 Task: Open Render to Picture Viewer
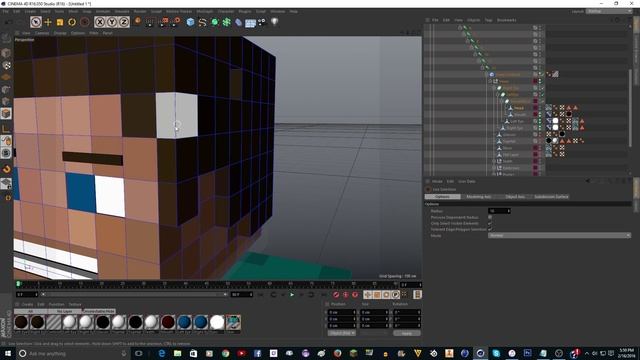tap(163, 22)
